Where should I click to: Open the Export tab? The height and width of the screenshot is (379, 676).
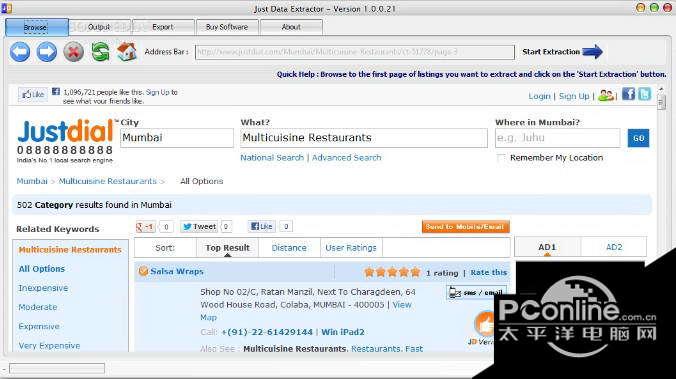coord(163,27)
